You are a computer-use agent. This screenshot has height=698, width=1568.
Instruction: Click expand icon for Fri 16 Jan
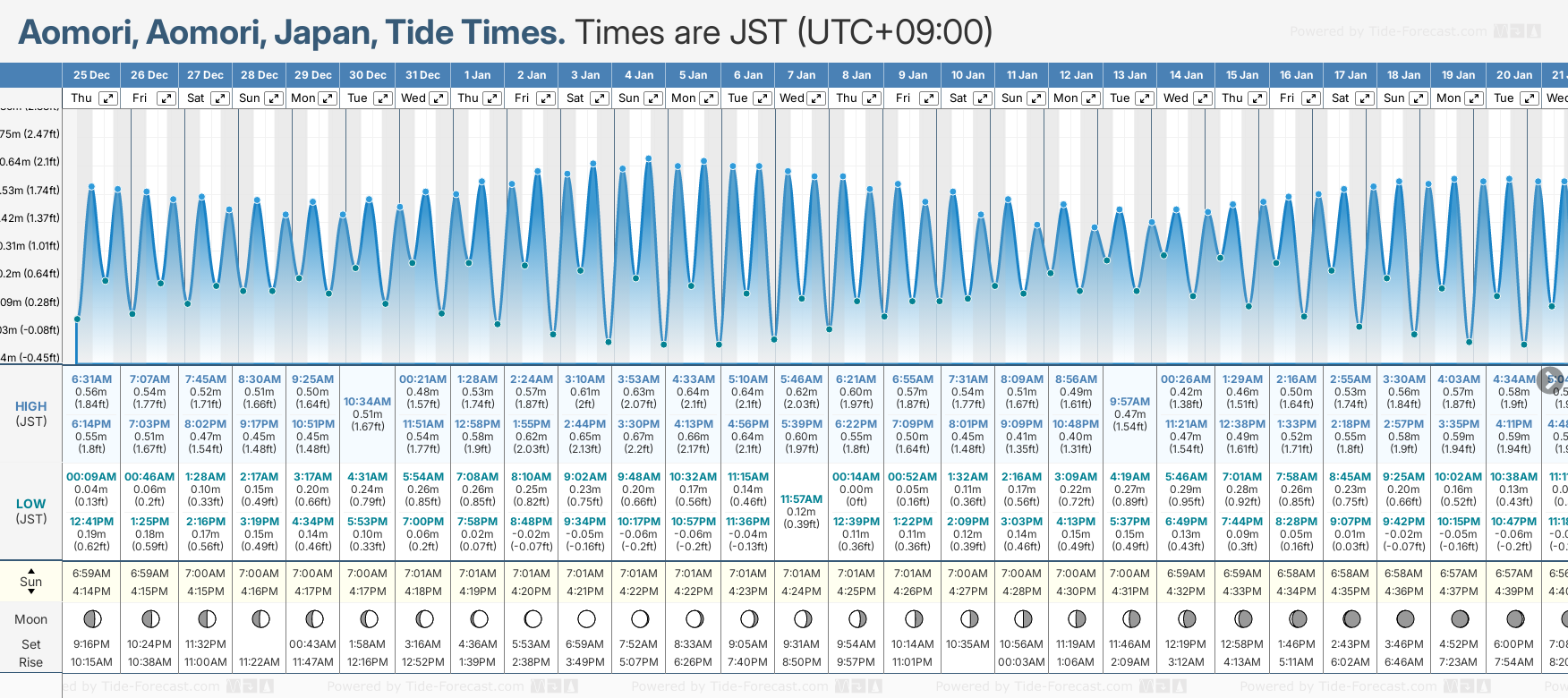click(1310, 98)
